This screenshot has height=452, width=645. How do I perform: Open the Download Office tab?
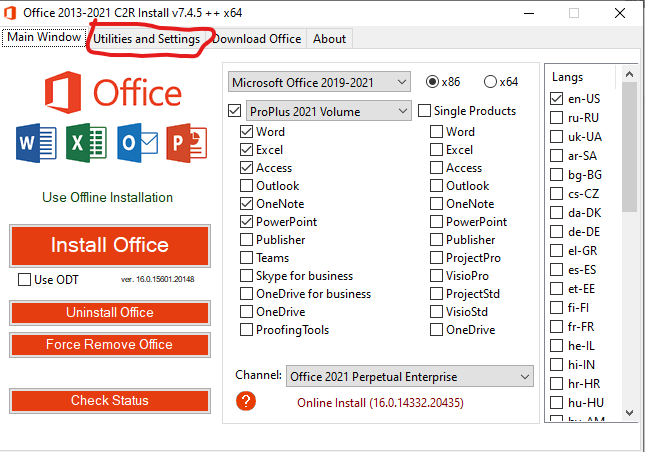[x=257, y=39]
